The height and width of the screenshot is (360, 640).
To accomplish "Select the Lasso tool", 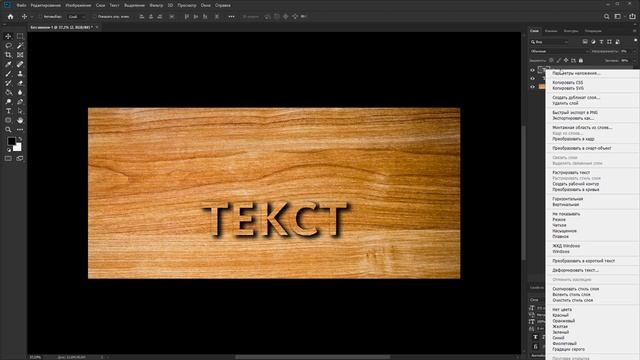I will 8,46.
